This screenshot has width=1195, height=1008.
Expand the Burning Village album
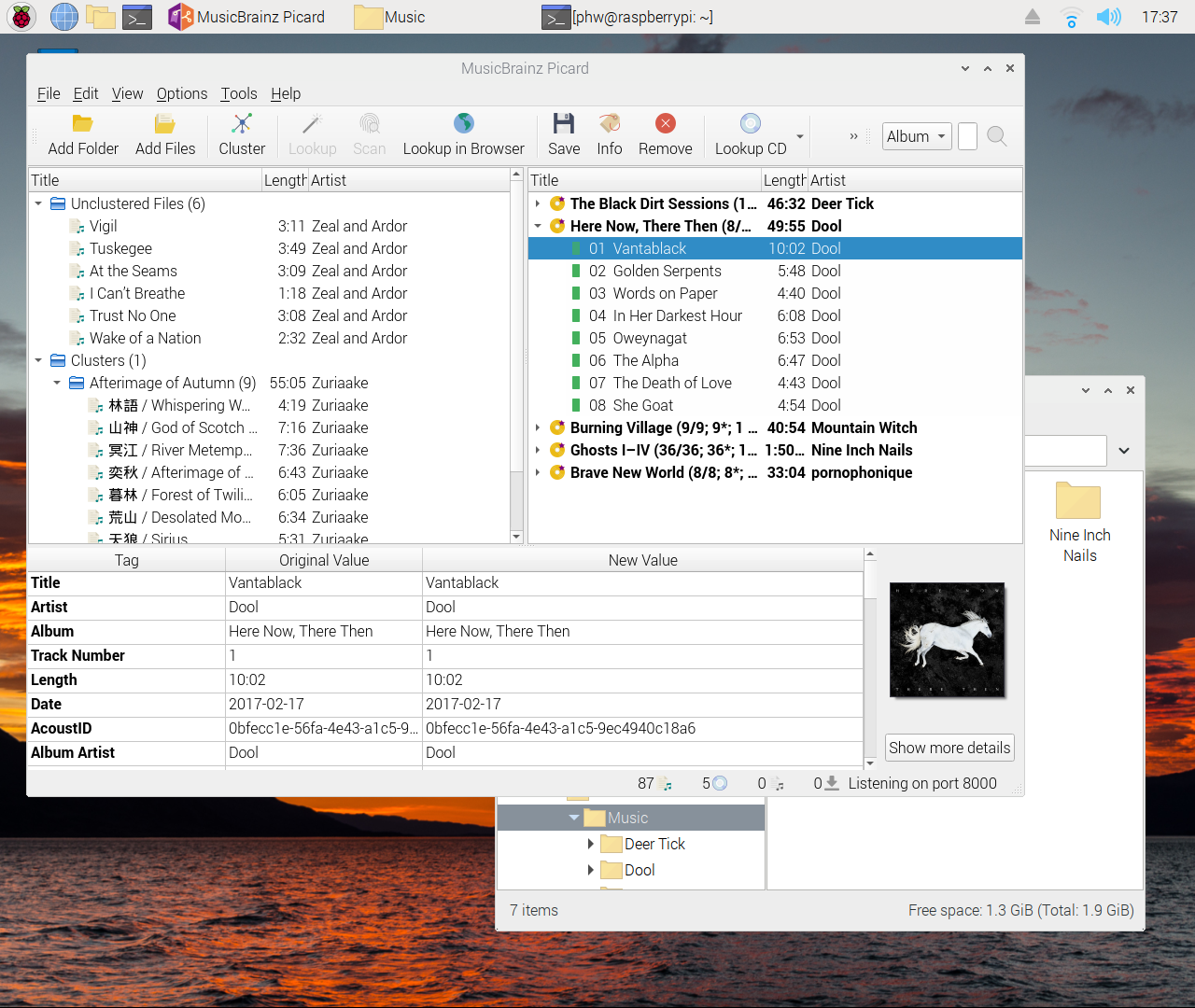pos(538,427)
